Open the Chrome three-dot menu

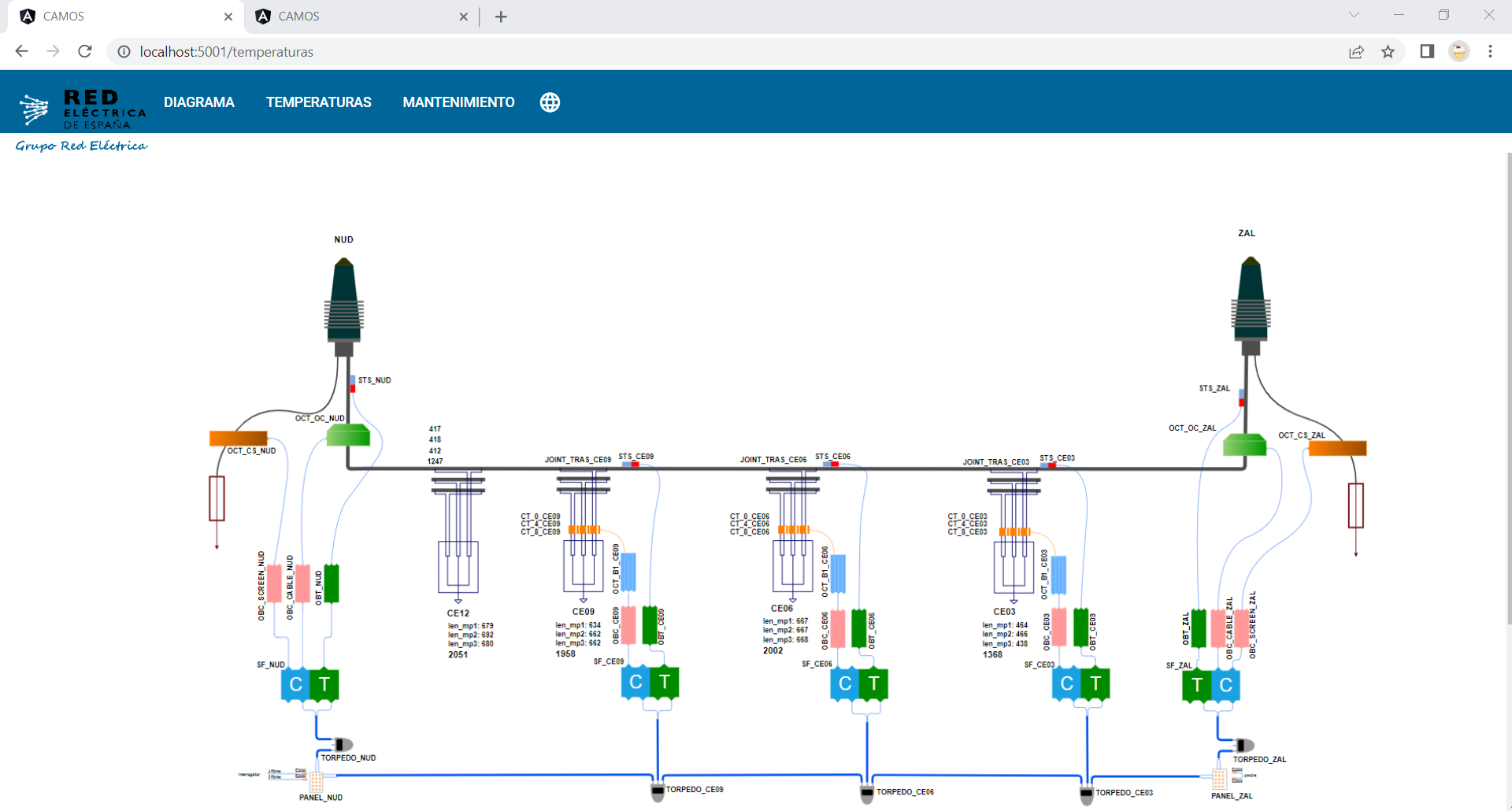(1490, 51)
